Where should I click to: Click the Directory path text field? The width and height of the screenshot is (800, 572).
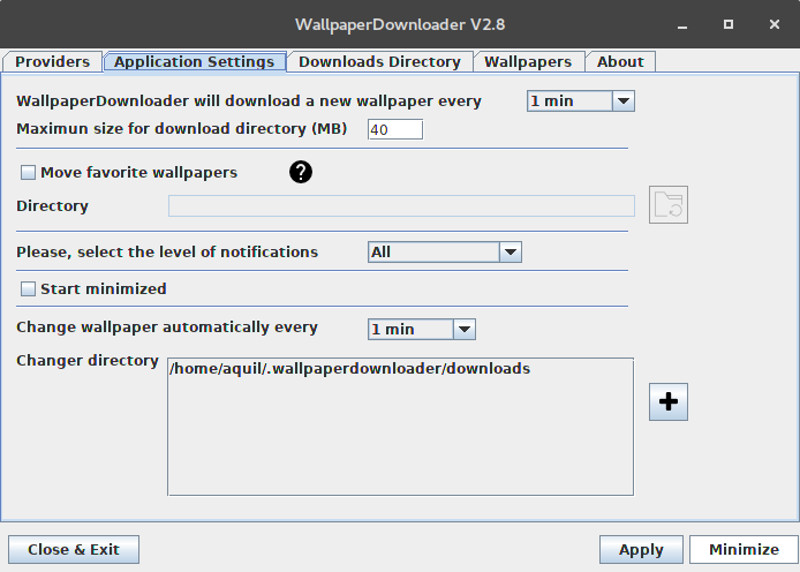402,206
